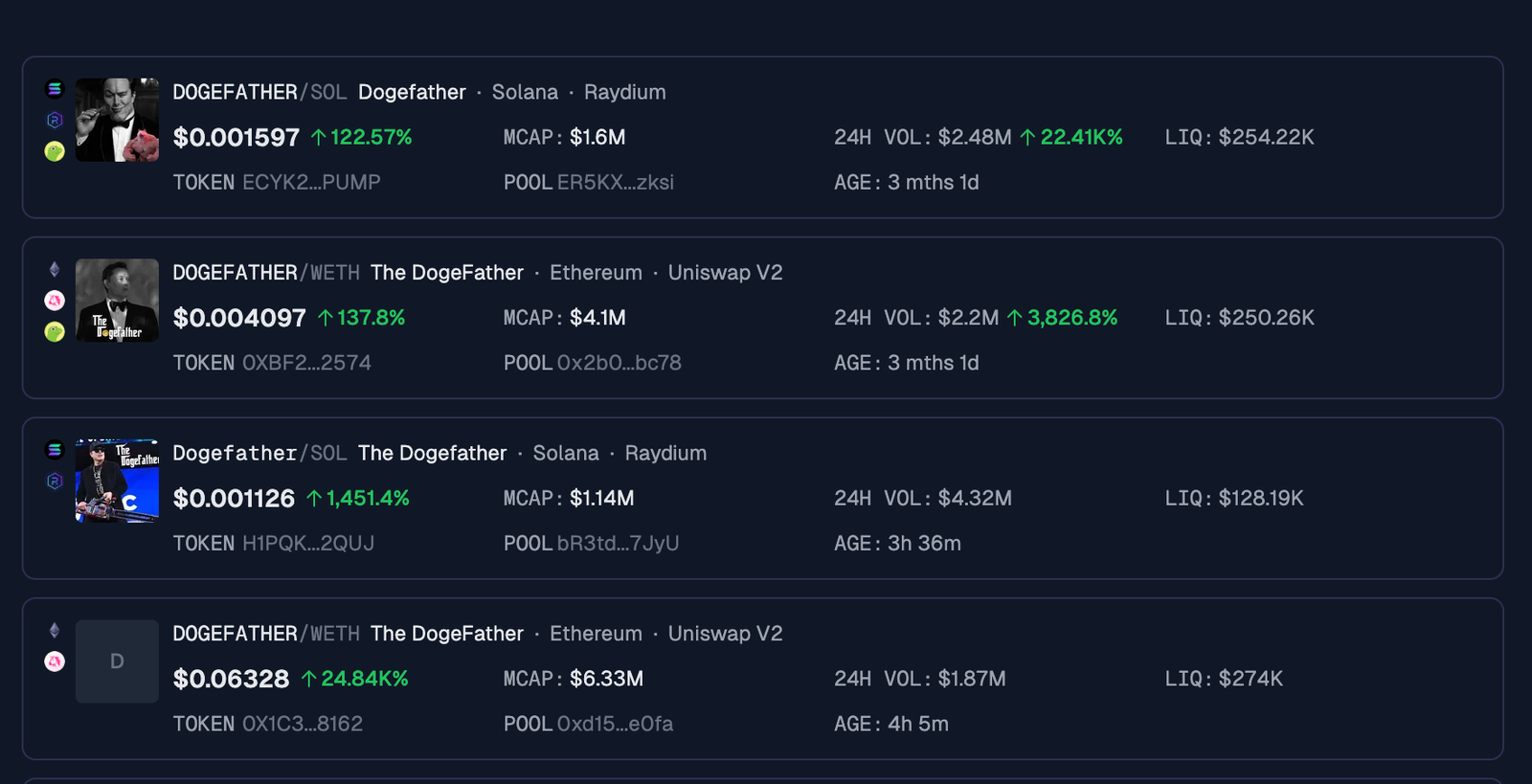
Task: Click the 1,451.4% price change
Action: (358, 498)
